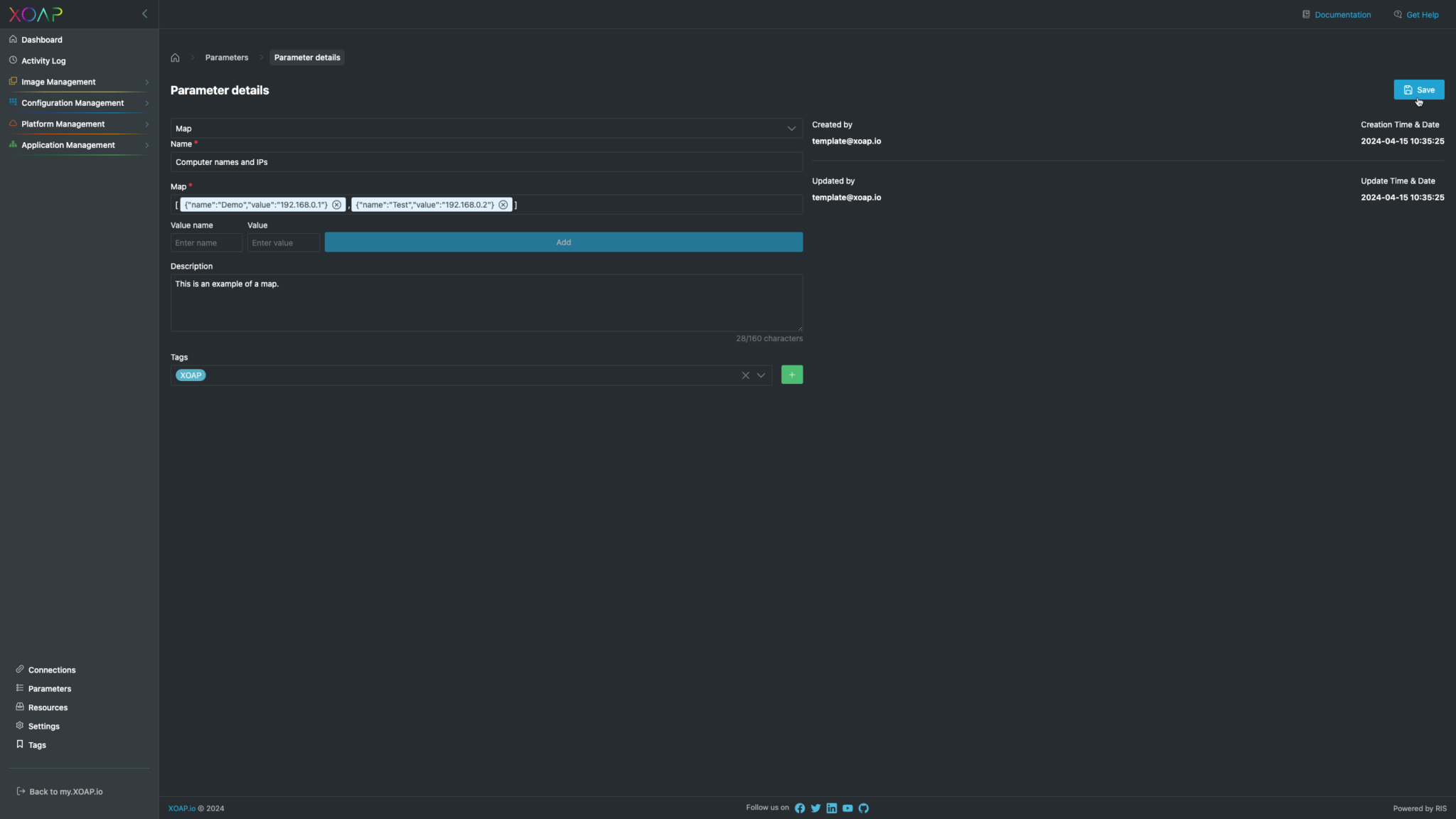Clear the XOAP tag with the X
This screenshot has height=819, width=1456.
[x=745, y=375]
